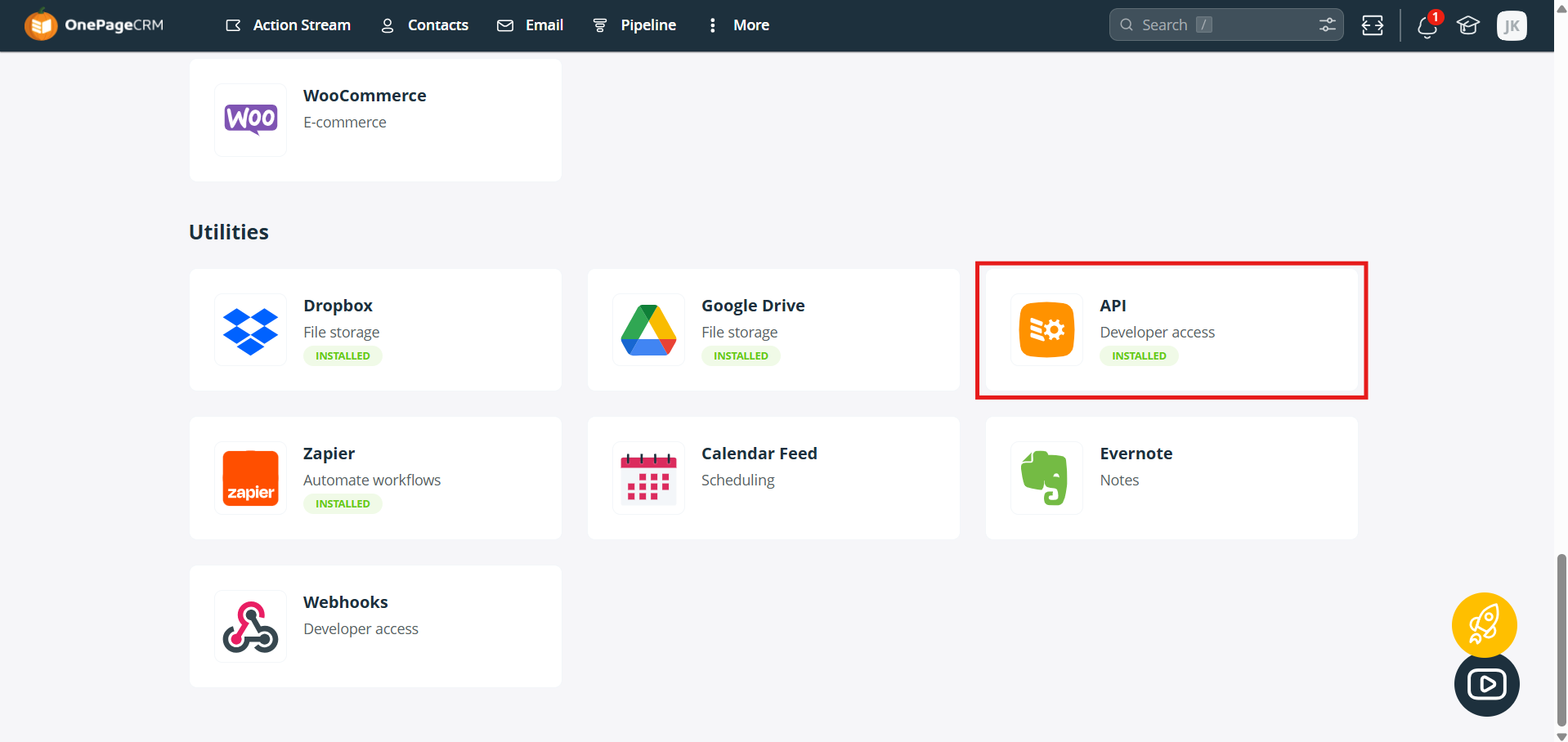Click the Action Stream icon in the navbar
This screenshot has height=742, width=1568.
234,25
